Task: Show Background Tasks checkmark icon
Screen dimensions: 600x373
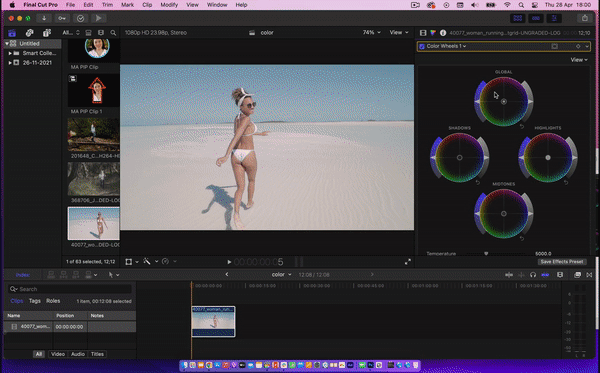Action: pos(80,18)
